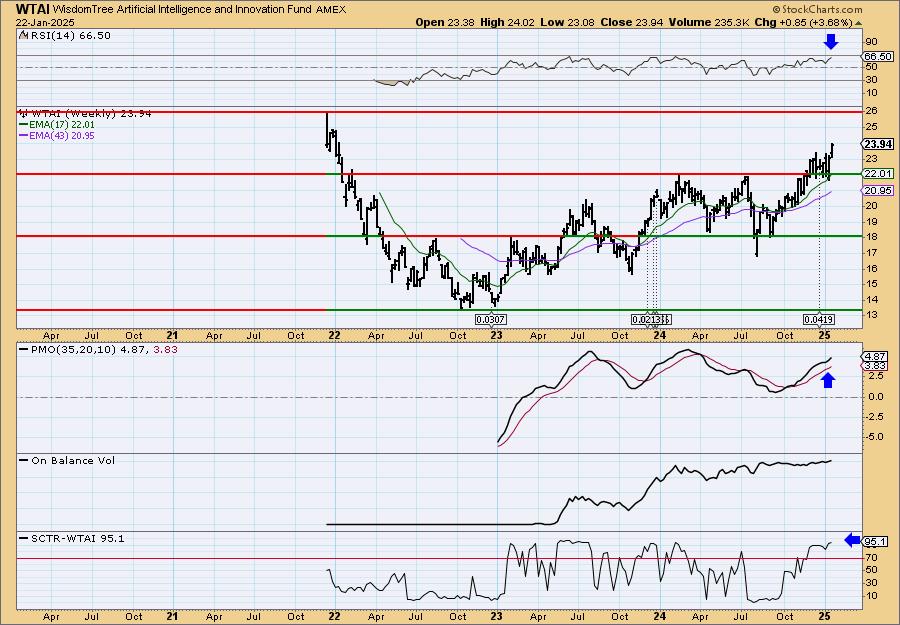Viewport: 900px width, 625px height.
Task: Click the Chg +0.85 (+3.68%) value
Action: (803, 22)
